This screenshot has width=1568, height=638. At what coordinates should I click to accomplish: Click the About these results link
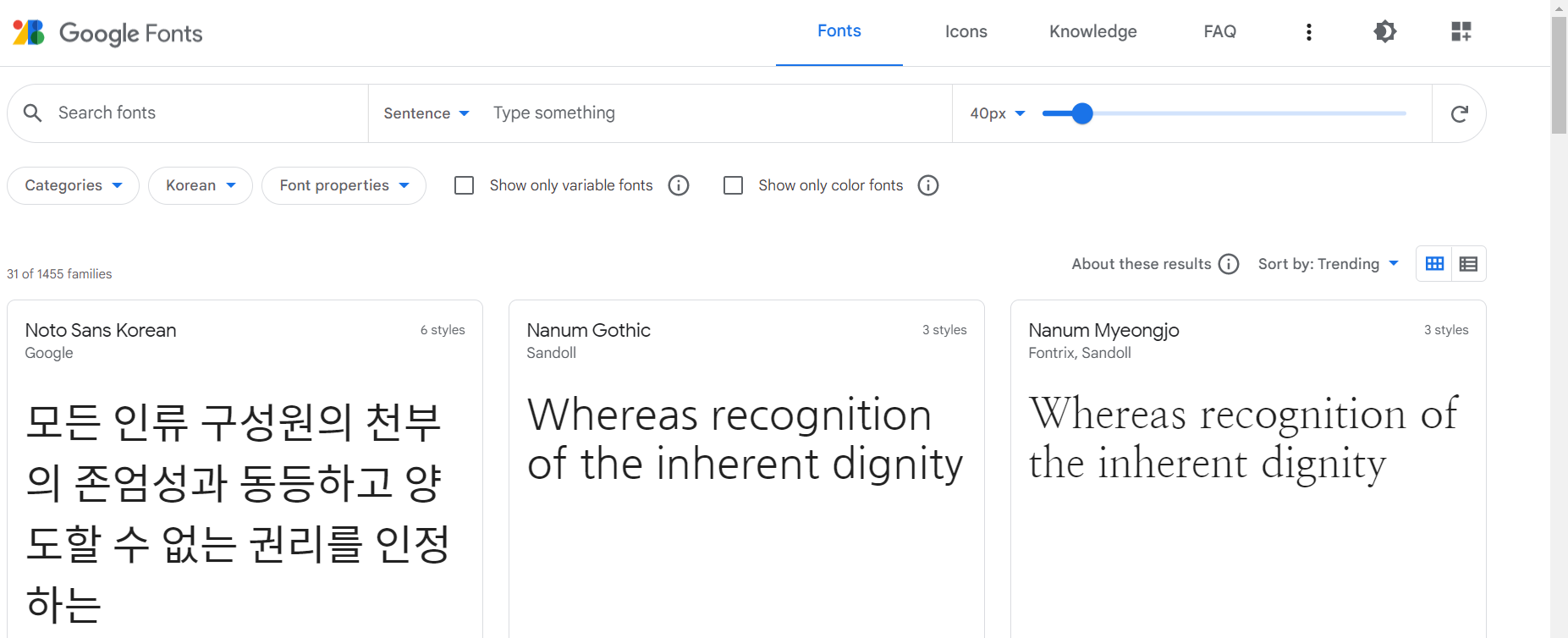click(x=1141, y=264)
